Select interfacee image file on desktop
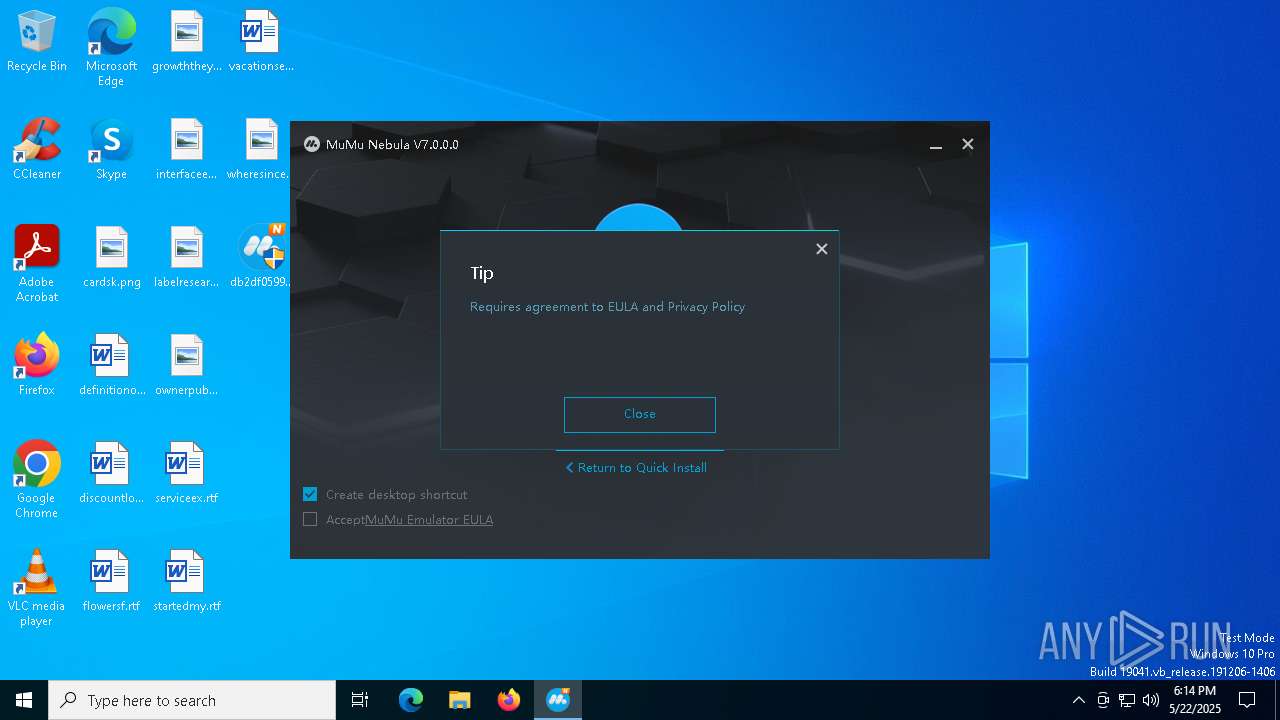Viewport: 1280px width, 720px height. tap(187, 150)
